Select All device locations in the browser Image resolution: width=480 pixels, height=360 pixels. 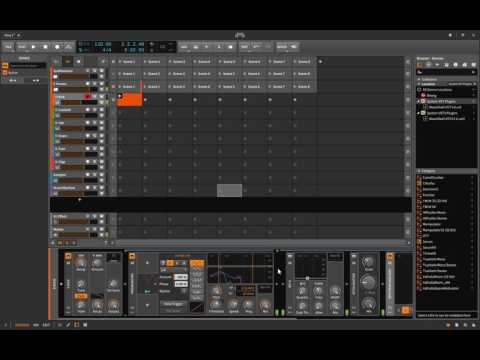[437, 90]
